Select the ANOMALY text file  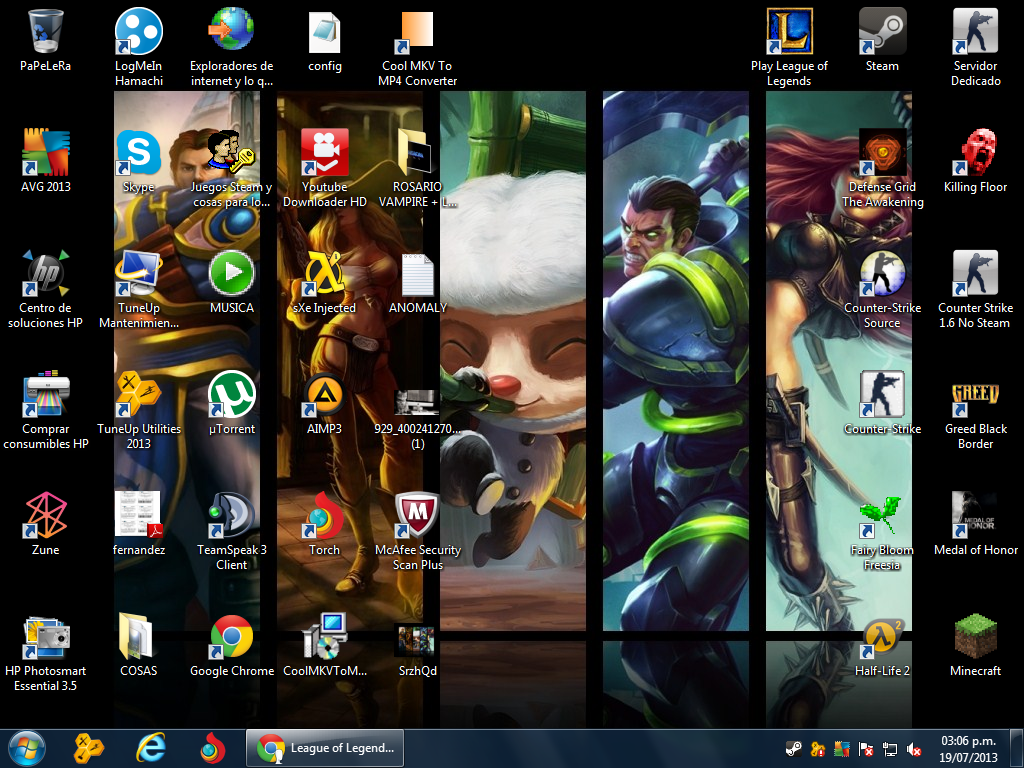[417, 274]
